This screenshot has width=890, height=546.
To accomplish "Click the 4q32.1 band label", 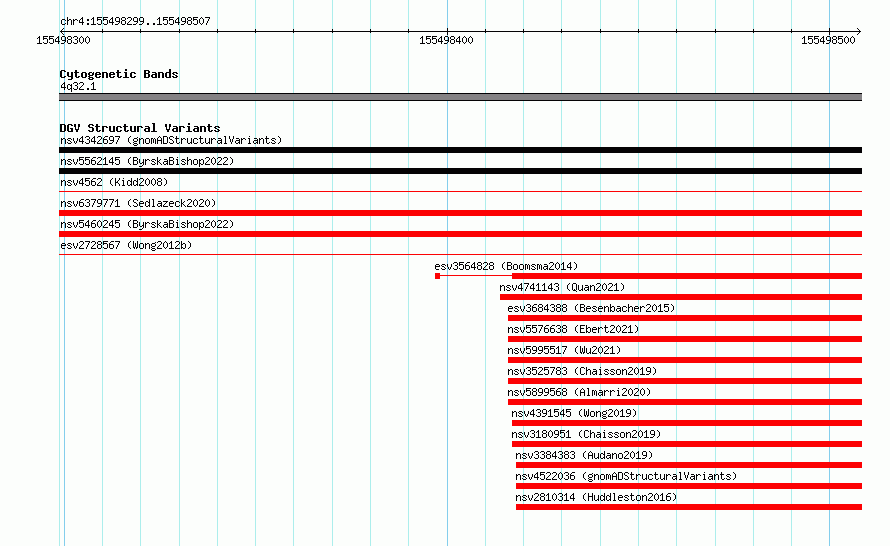I will [78, 86].
